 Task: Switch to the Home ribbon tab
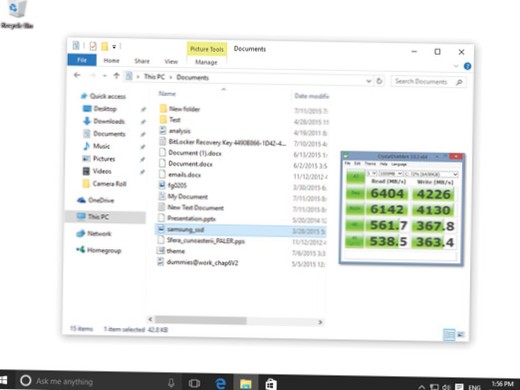coord(111,60)
